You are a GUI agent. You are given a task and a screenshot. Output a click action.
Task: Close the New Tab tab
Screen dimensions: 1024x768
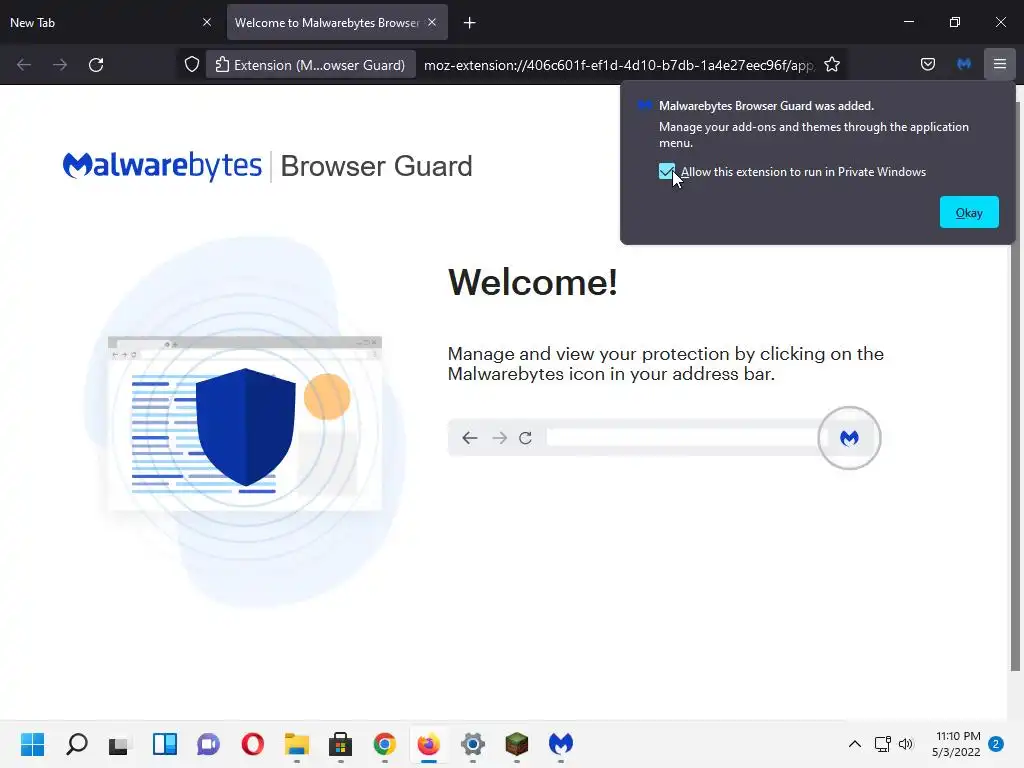pyautogui.click(x=207, y=22)
